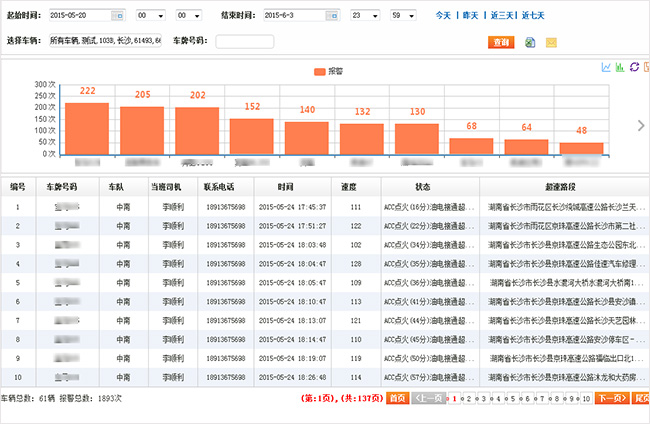Select the 近七天 quick range link
The height and width of the screenshot is (424, 650).
pyautogui.click(x=533, y=16)
